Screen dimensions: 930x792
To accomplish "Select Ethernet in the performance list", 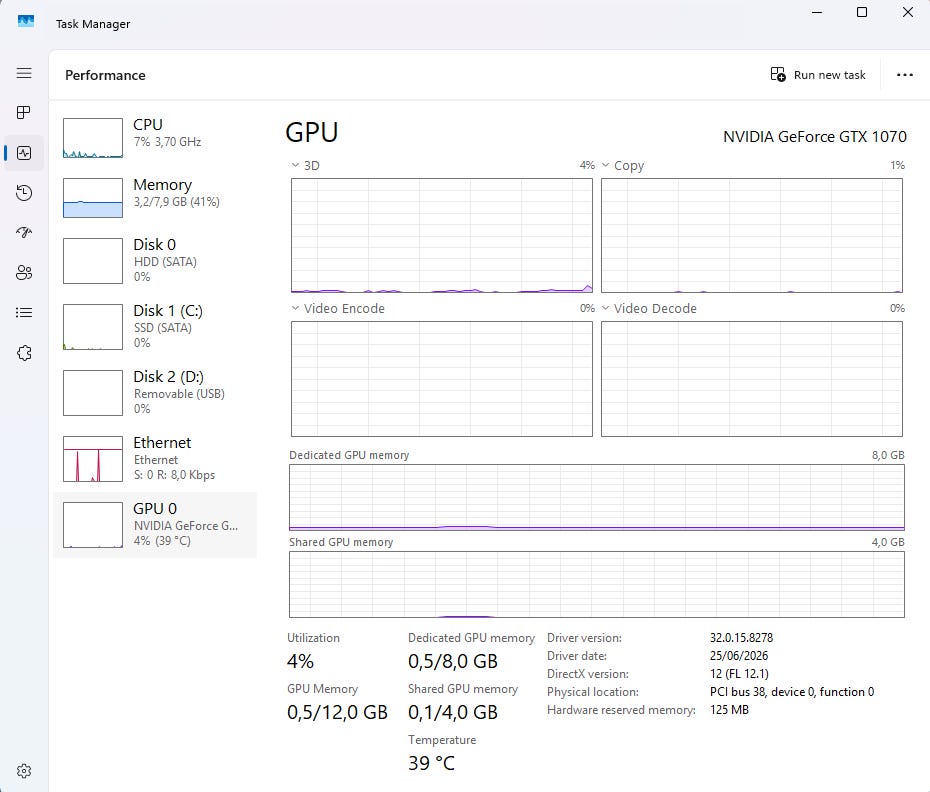I will (x=155, y=459).
